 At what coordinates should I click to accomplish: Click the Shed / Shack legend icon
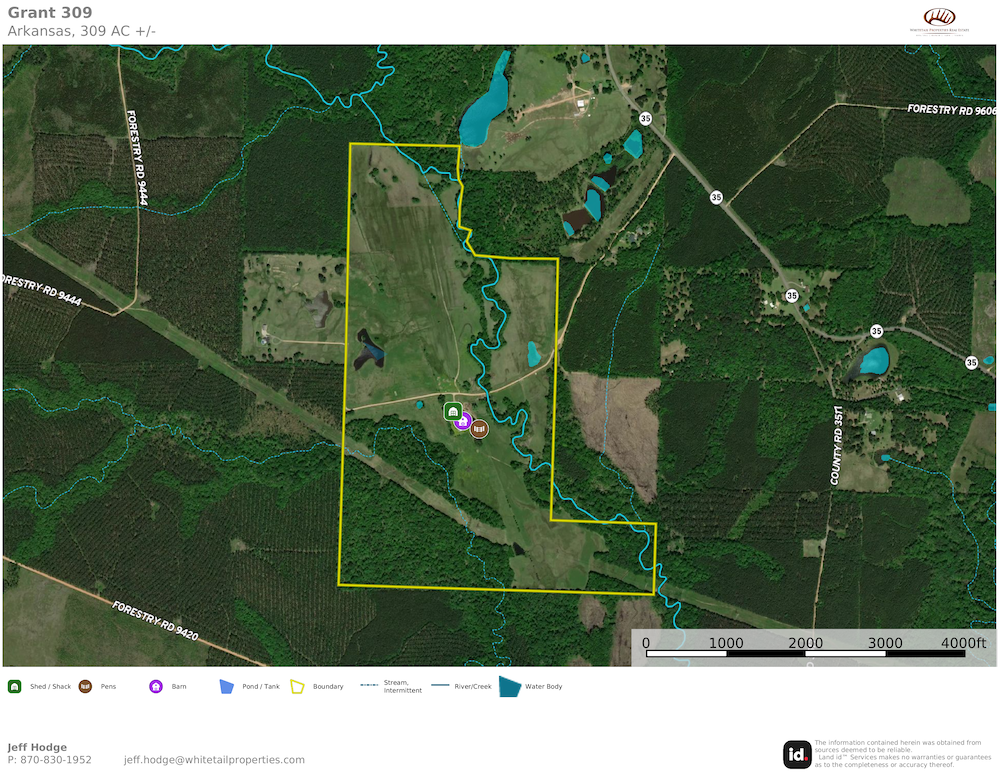tap(15, 687)
